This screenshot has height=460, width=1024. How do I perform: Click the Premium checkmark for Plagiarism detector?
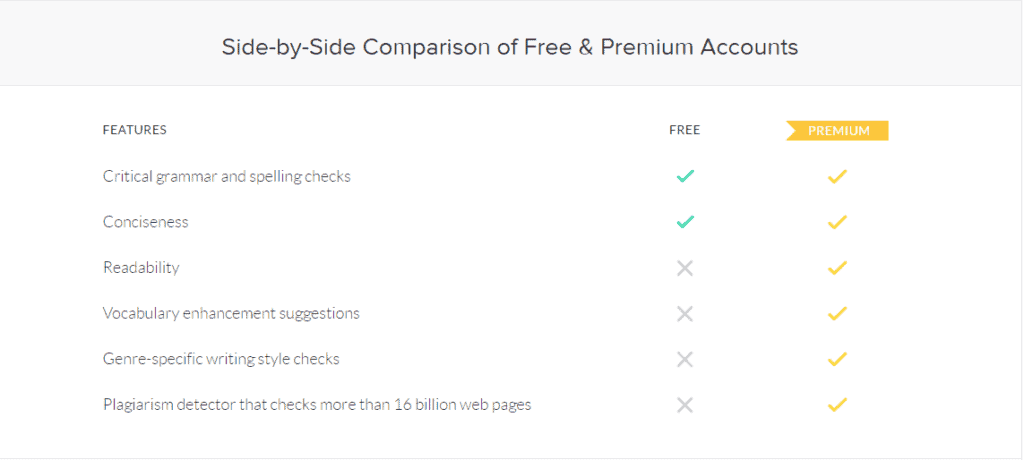(x=837, y=404)
